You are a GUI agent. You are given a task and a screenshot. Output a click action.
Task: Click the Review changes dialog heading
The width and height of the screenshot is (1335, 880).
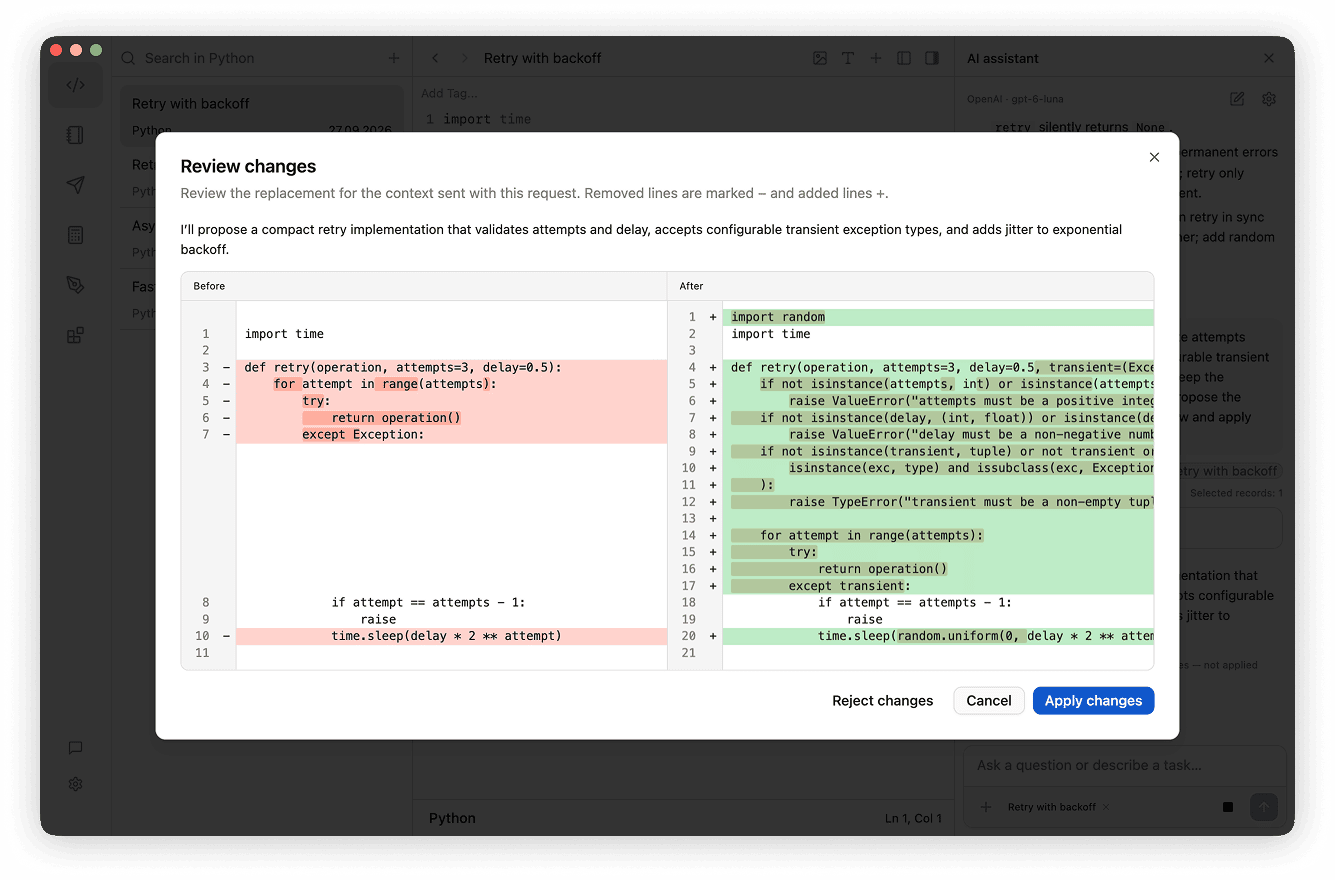coord(248,166)
